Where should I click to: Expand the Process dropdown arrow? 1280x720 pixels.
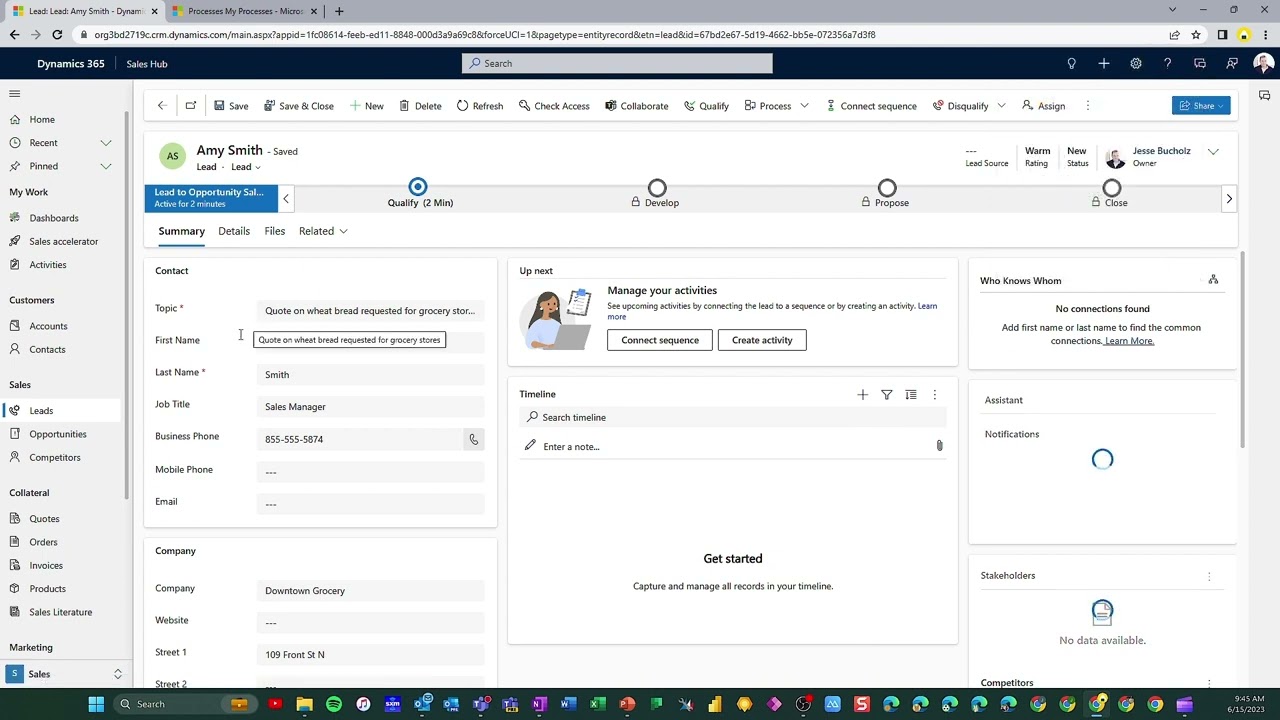[x=804, y=106]
